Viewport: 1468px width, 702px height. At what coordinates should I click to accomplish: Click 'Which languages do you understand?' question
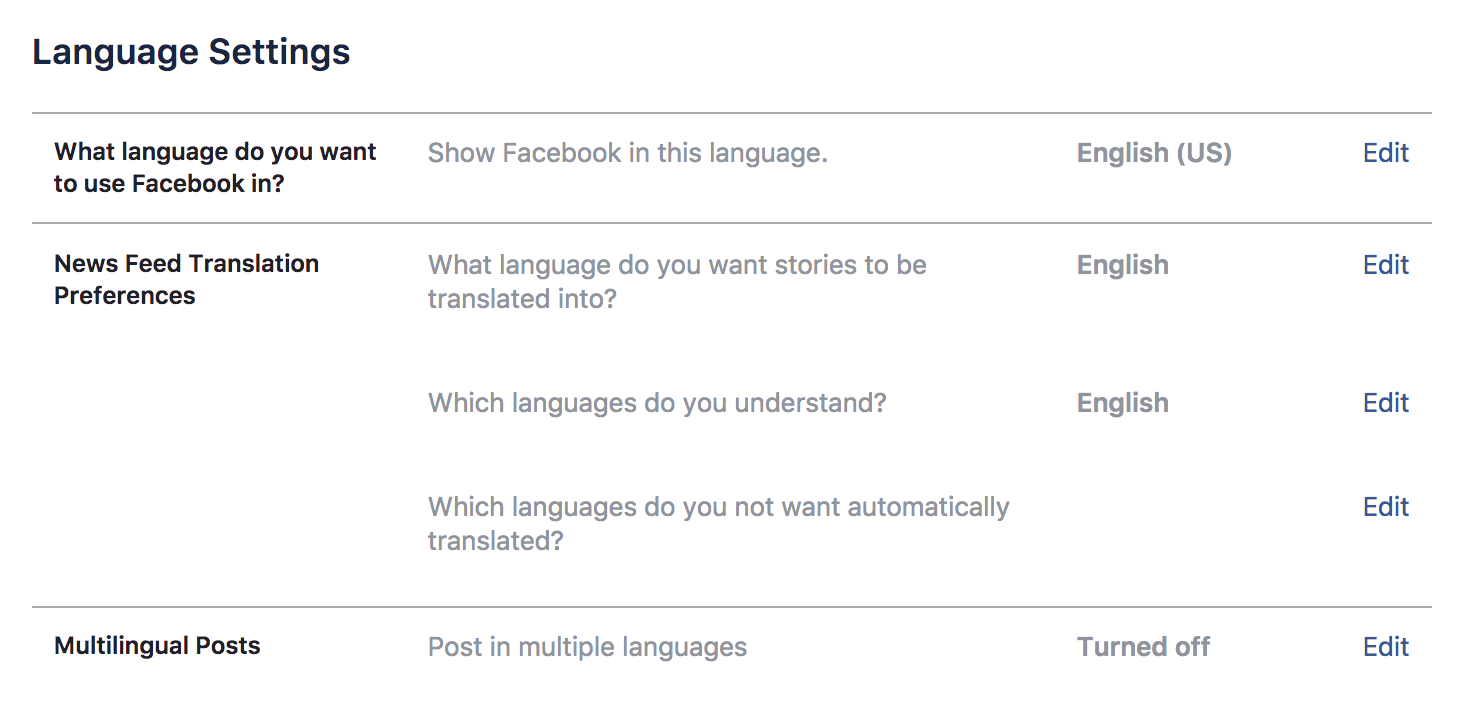tap(657, 402)
